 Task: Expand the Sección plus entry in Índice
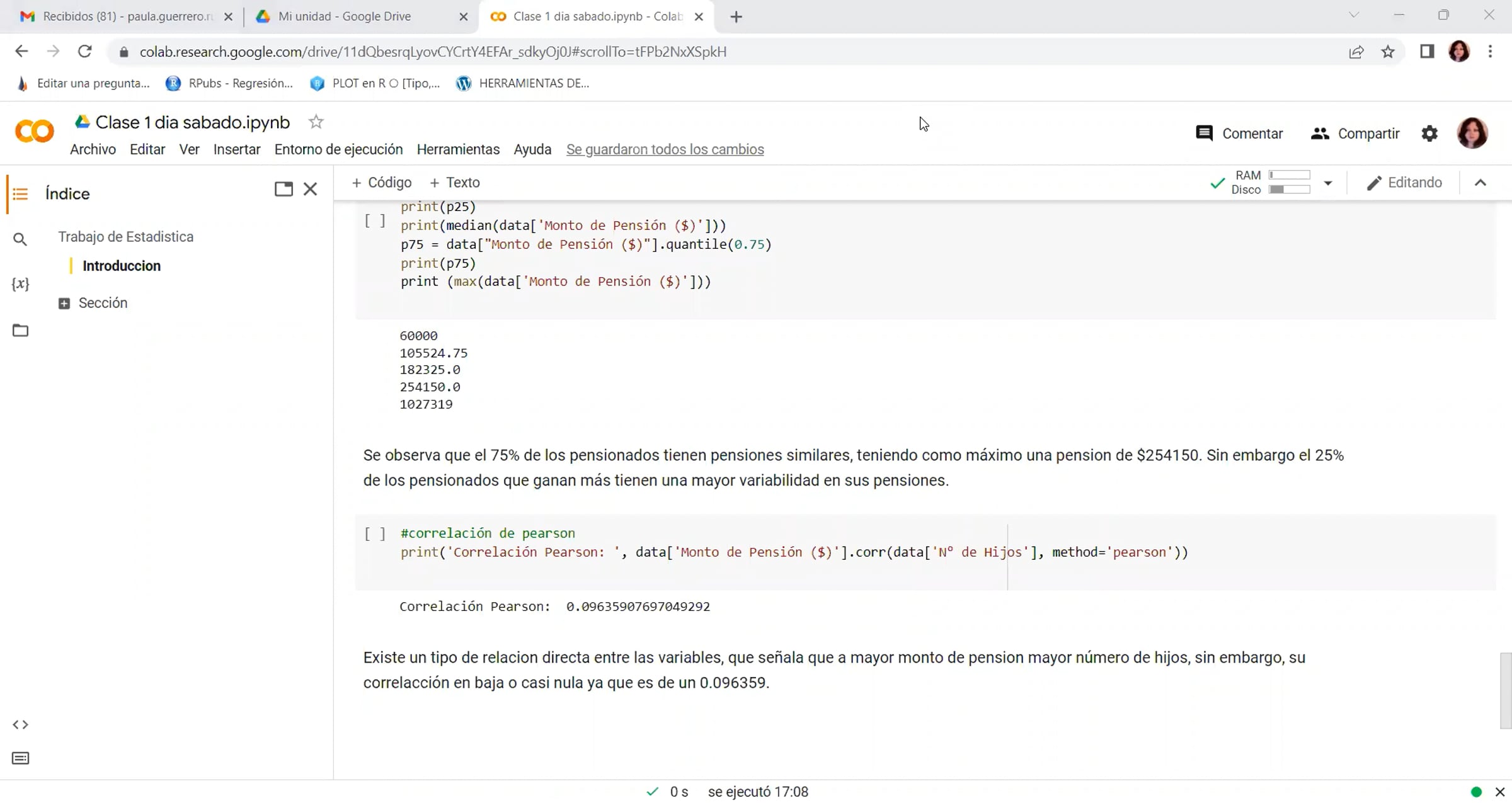[x=64, y=304]
